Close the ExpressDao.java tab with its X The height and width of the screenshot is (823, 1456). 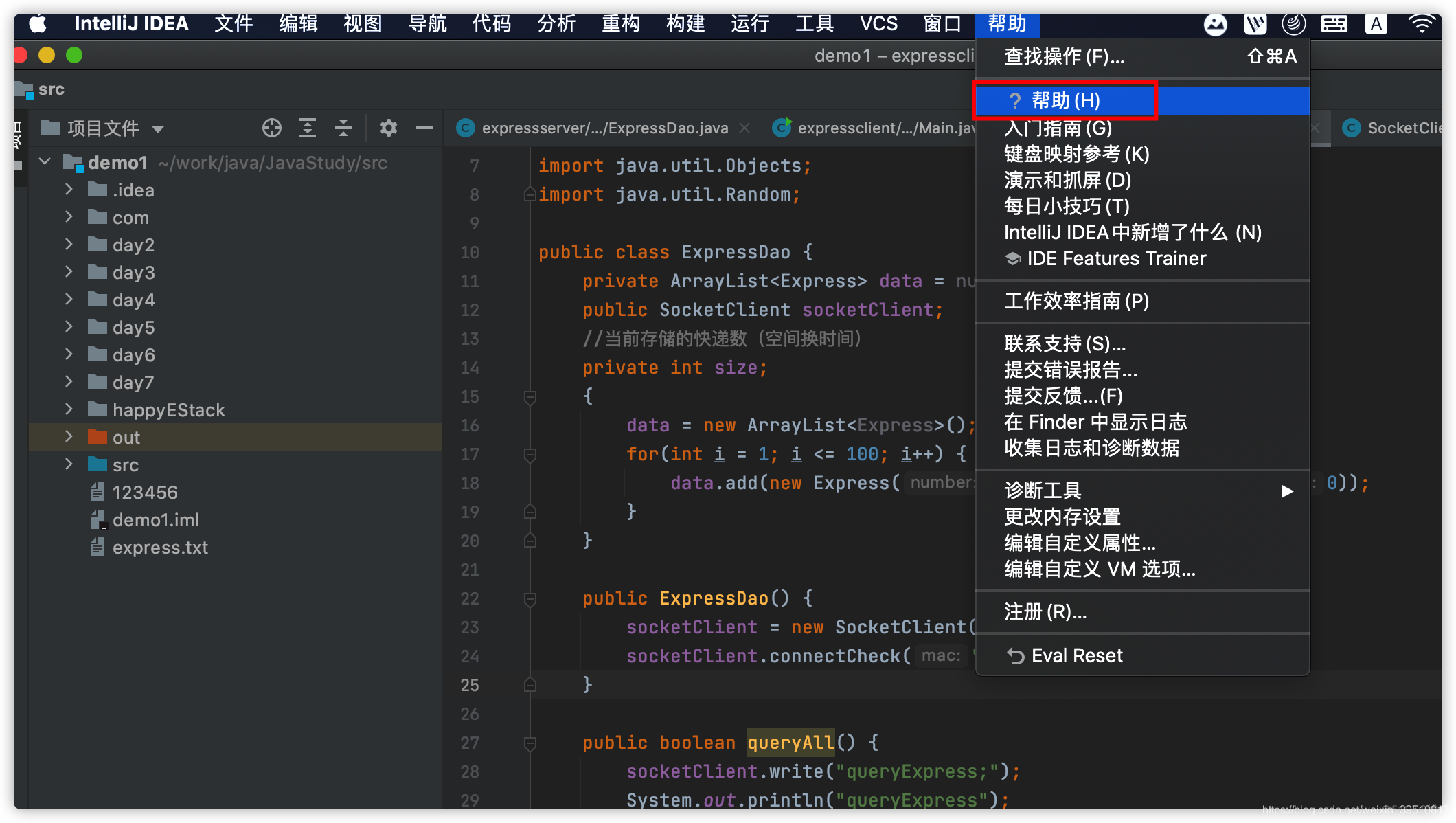pyautogui.click(x=744, y=128)
